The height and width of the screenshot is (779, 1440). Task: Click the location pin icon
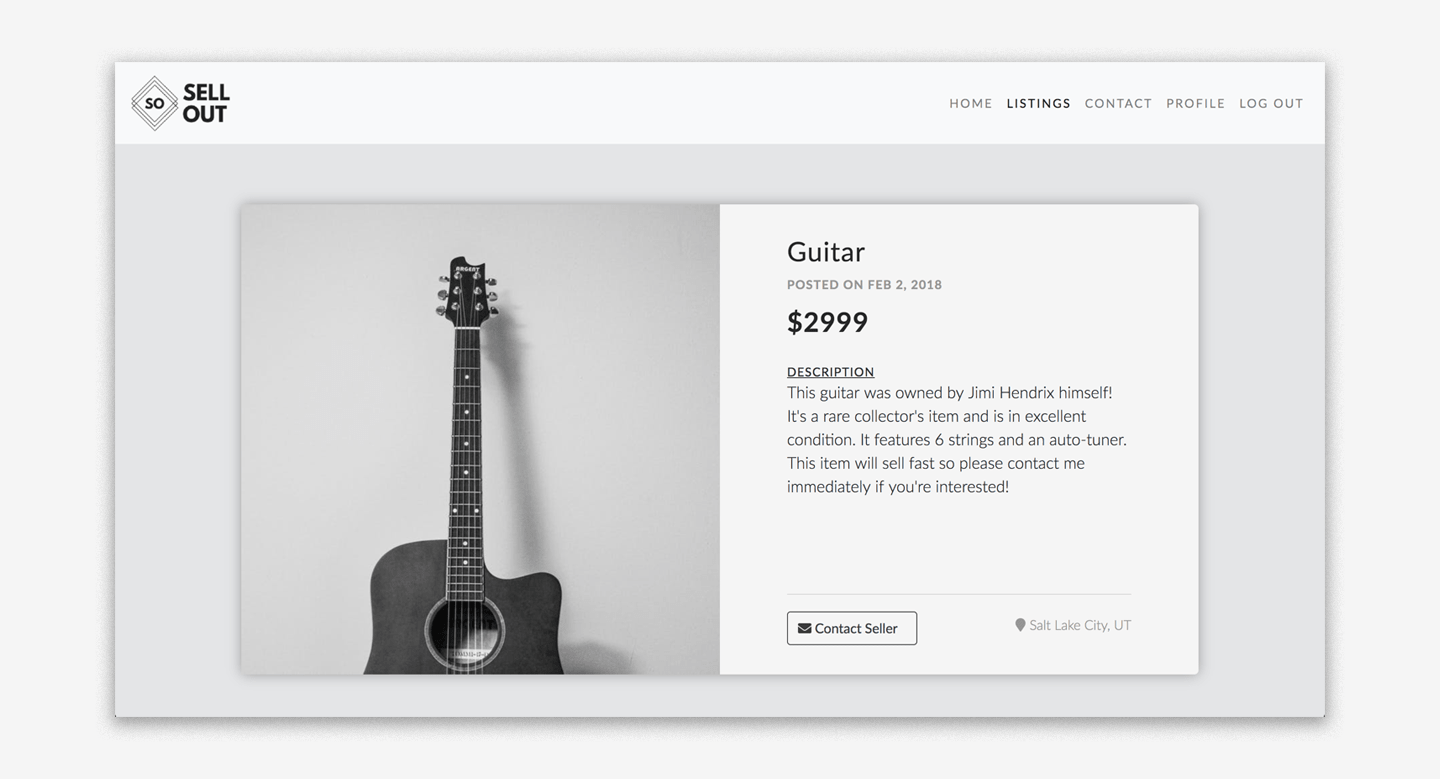(1020, 625)
